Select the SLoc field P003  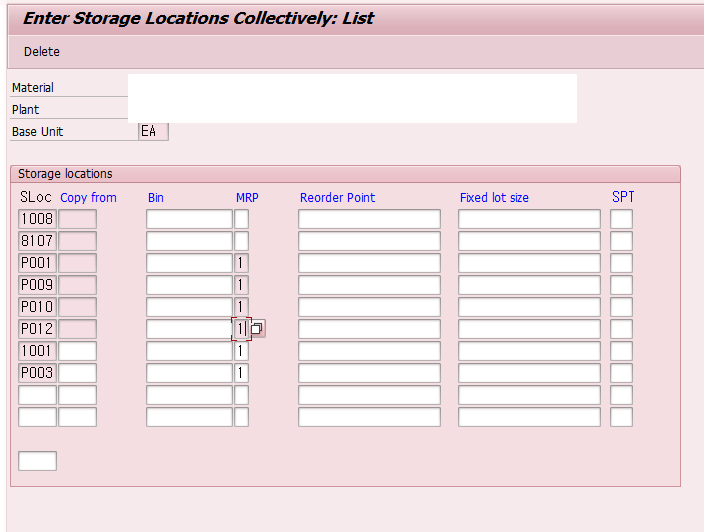pos(37,373)
